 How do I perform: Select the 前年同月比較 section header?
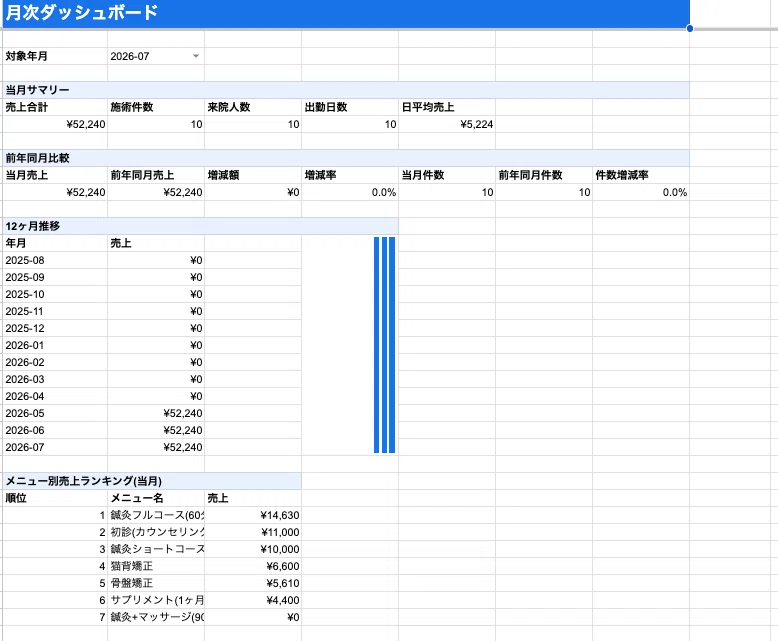coord(346,158)
